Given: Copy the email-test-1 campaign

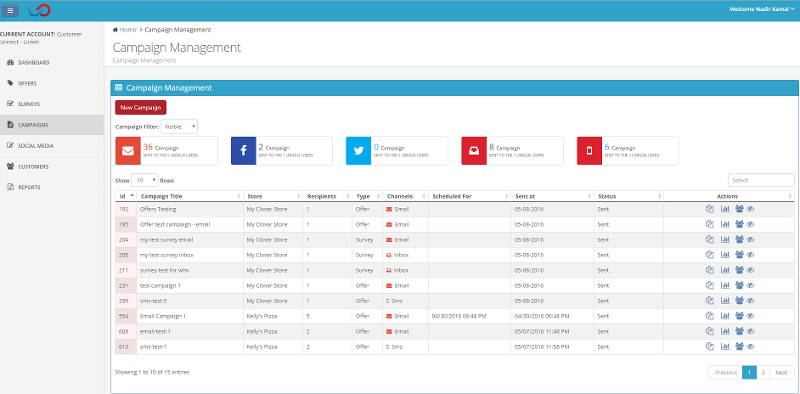Looking at the screenshot, I should [x=710, y=331].
